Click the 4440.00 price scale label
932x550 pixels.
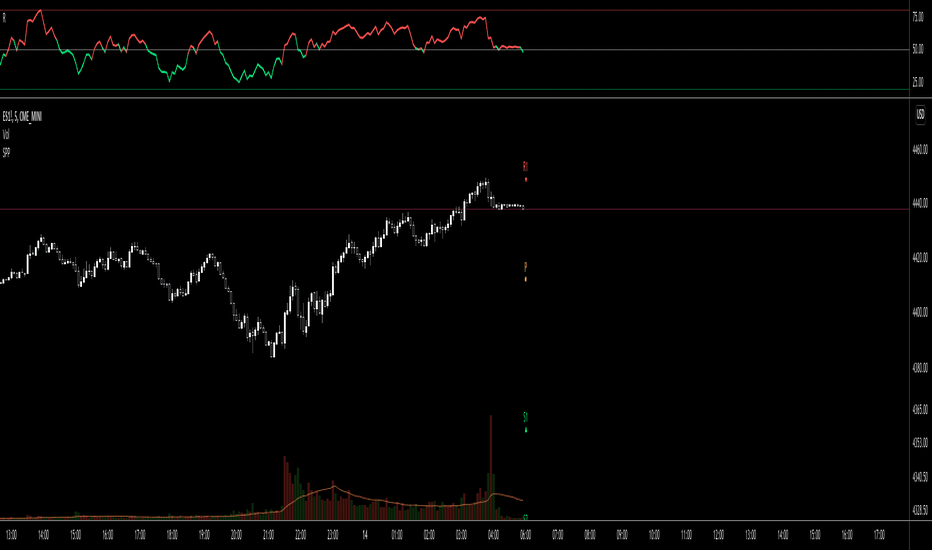pos(920,204)
